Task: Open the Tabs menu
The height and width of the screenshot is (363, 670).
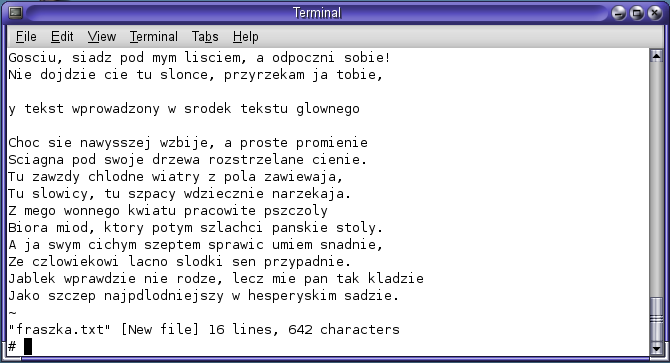Action: click(x=205, y=37)
